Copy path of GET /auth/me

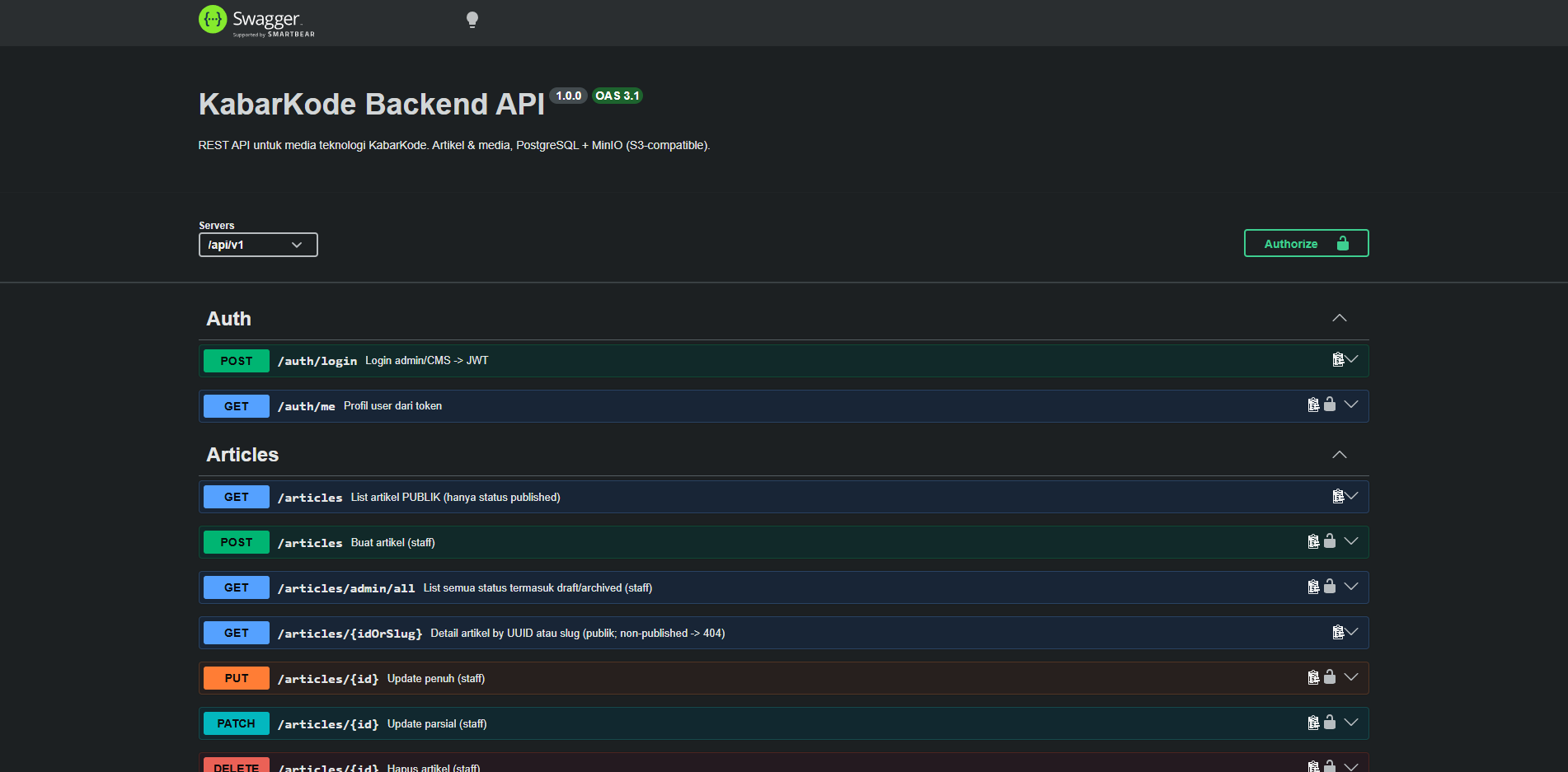[1313, 405]
